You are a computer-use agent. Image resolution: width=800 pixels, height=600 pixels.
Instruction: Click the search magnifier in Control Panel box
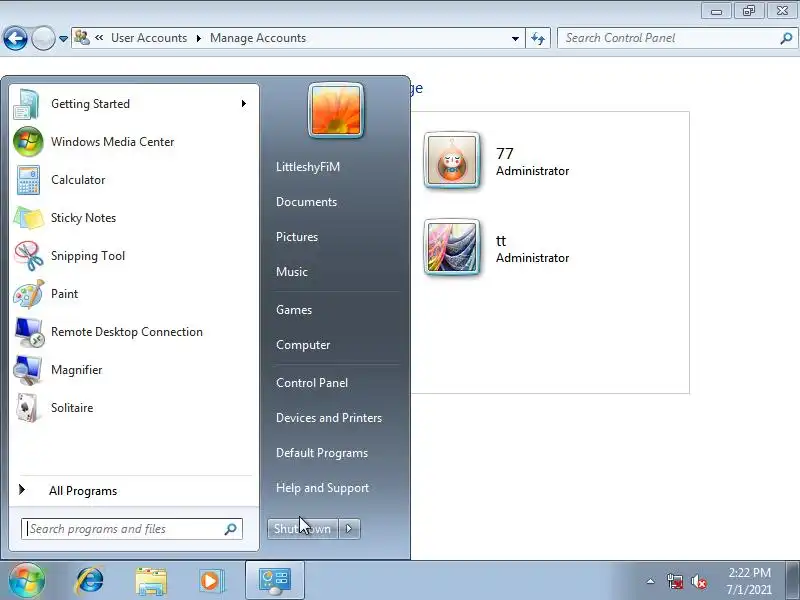(x=786, y=38)
